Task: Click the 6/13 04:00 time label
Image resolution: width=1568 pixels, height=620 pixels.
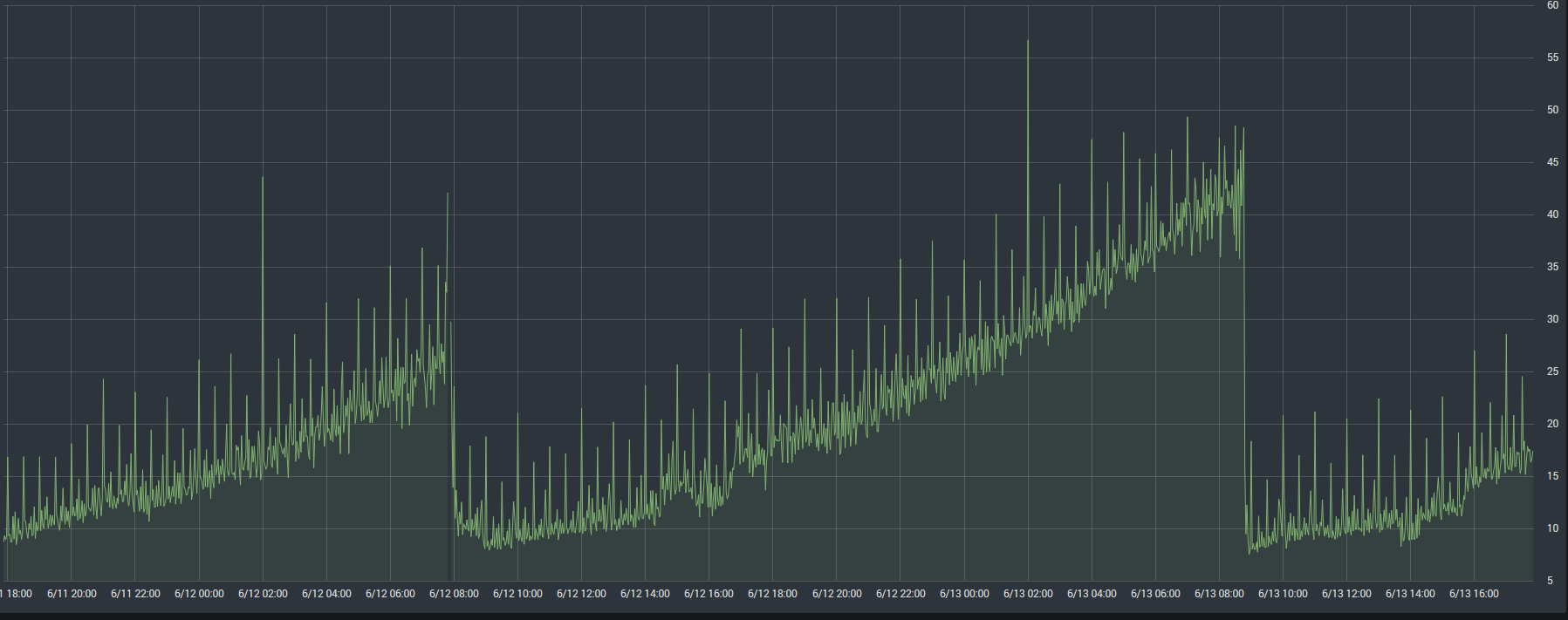Action: pyautogui.click(x=1092, y=594)
